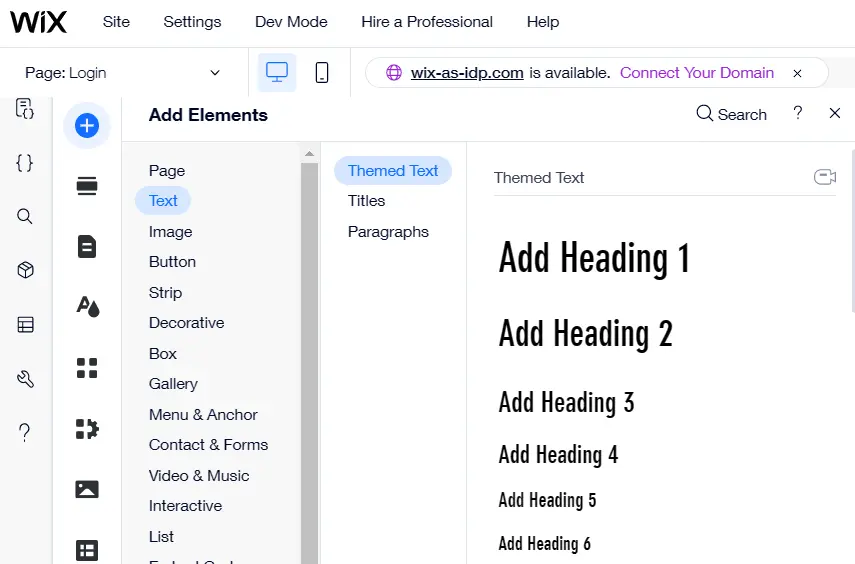The width and height of the screenshot is (855, 564).
Task: Click the category list scrollbar
Action: [x=309, y=363]
